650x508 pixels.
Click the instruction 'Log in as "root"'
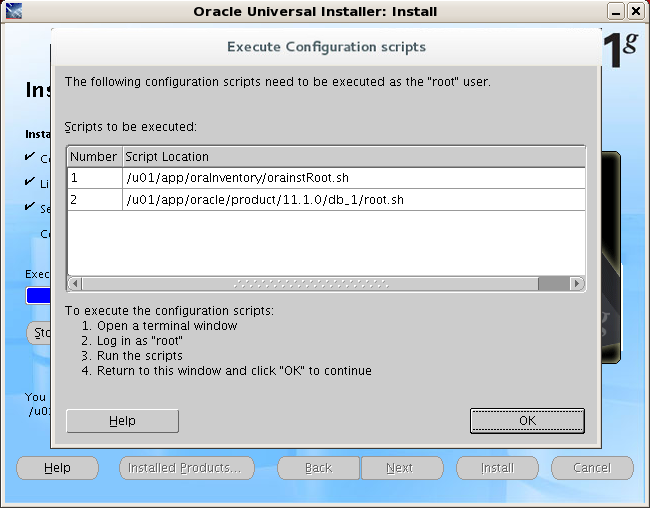click(140, 341)
